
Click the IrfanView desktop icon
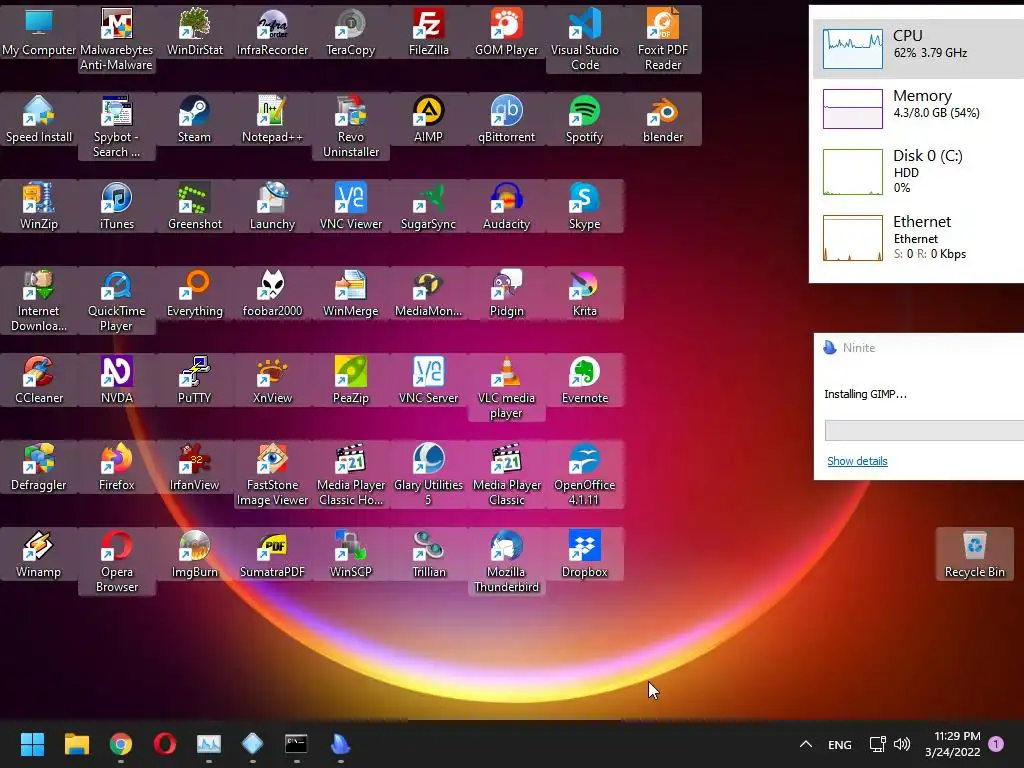pos(195,466)
